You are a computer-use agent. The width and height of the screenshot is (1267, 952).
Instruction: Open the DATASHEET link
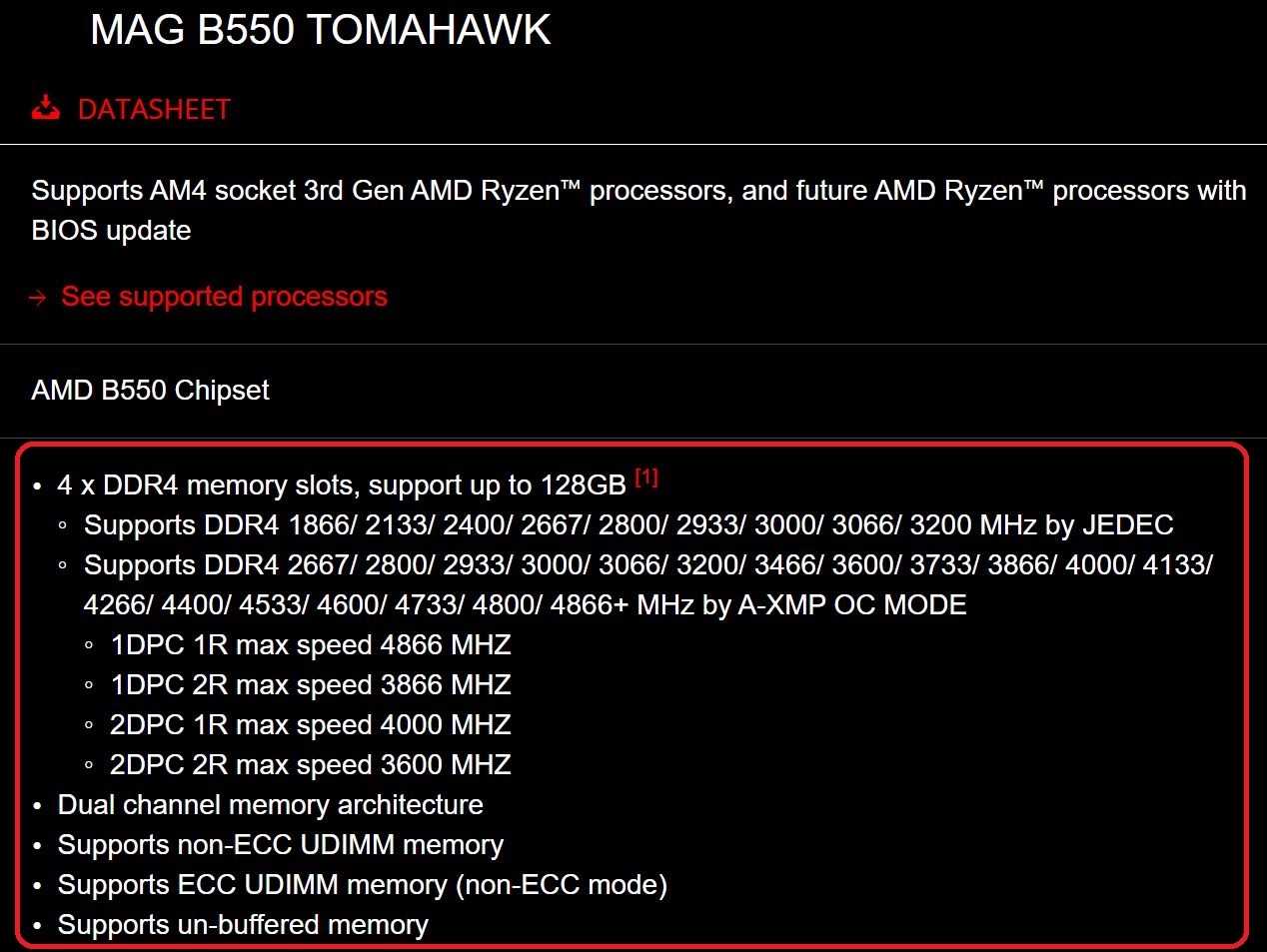pyautogui.click(x=154, y=109)
